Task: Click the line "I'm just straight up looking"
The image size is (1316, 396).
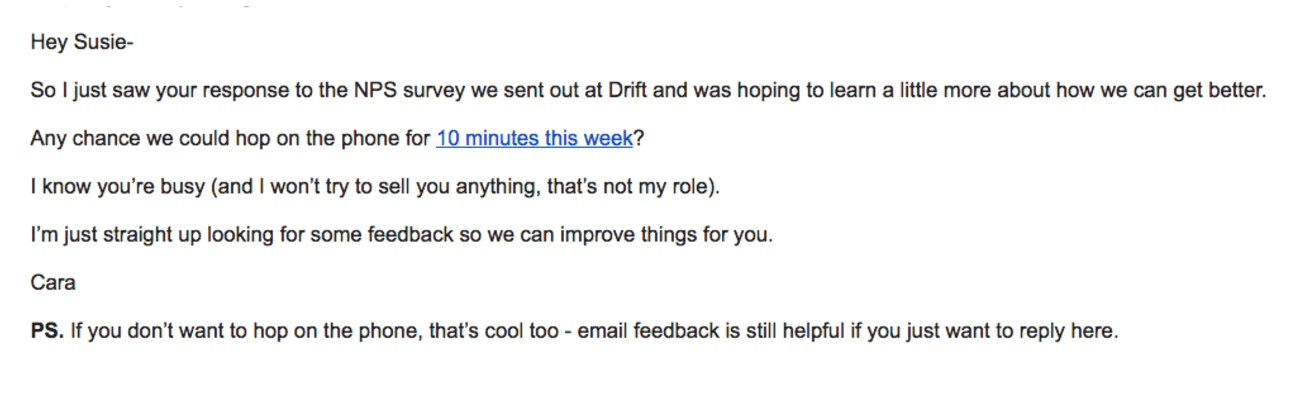Action: click(x=403, y=235)
